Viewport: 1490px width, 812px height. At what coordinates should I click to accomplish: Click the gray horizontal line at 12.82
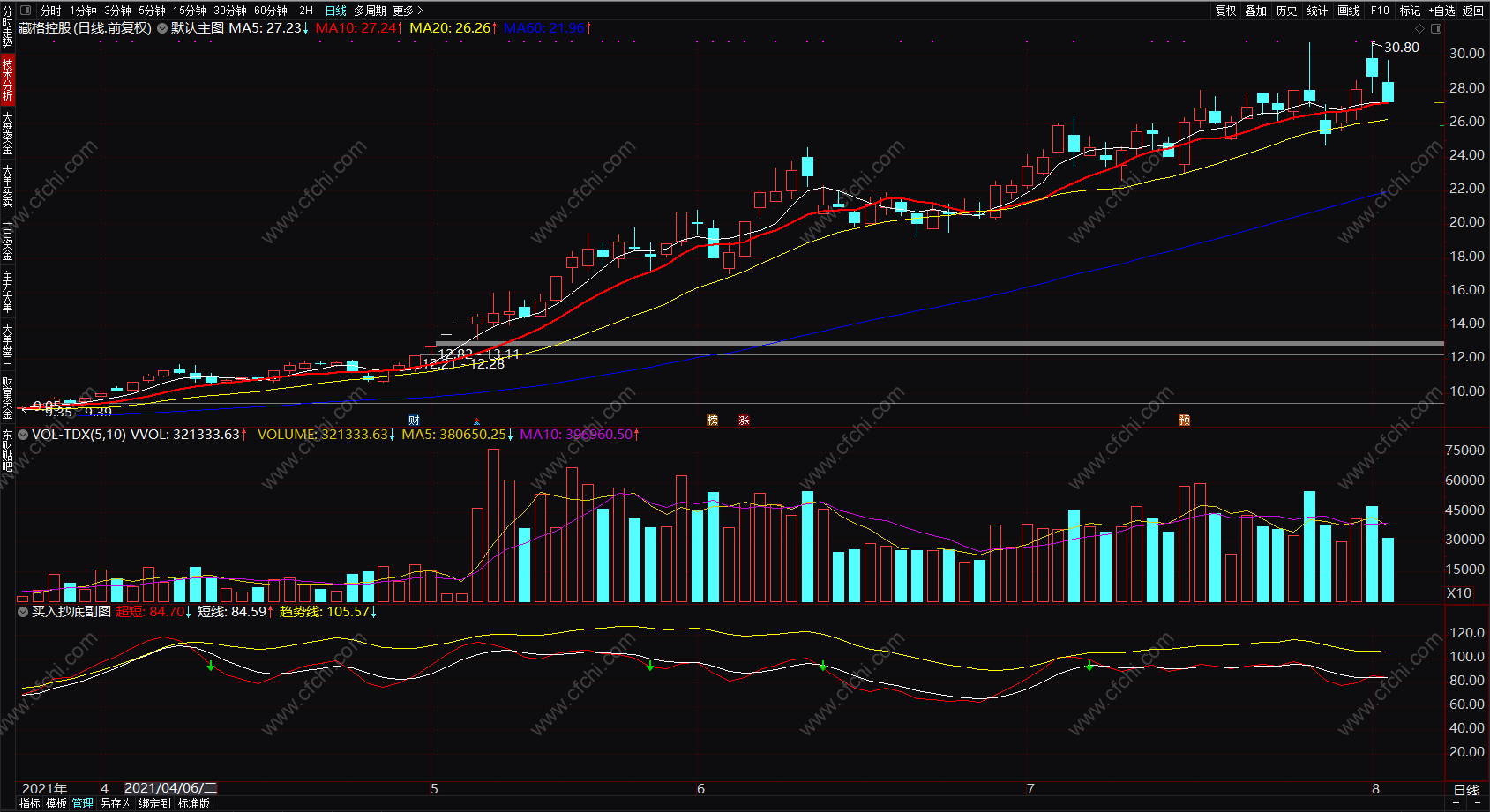[x=940, y=344]
